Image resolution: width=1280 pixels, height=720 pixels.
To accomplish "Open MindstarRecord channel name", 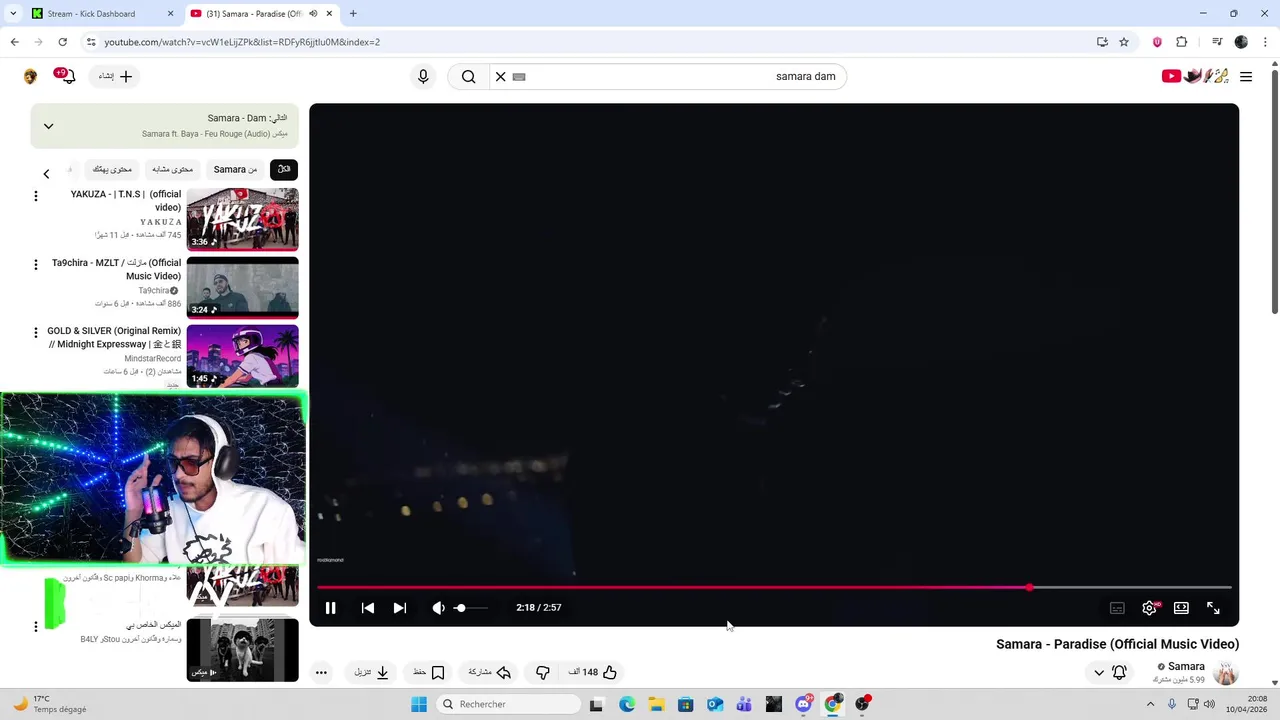I will click(x=152, y=358).
